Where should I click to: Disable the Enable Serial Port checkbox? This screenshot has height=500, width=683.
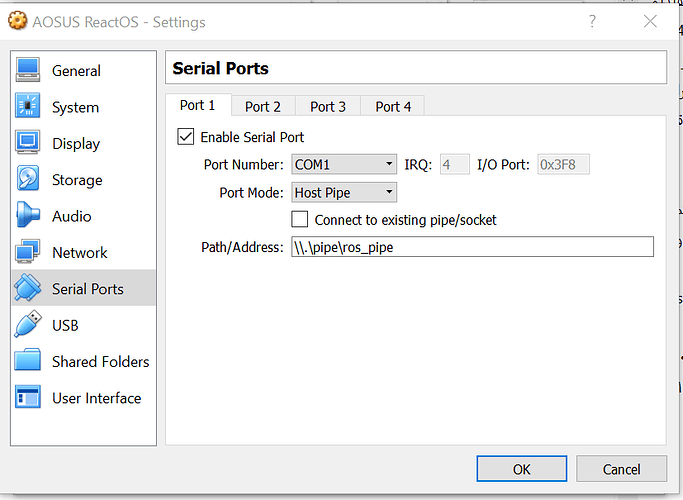[x=185, y=137]
